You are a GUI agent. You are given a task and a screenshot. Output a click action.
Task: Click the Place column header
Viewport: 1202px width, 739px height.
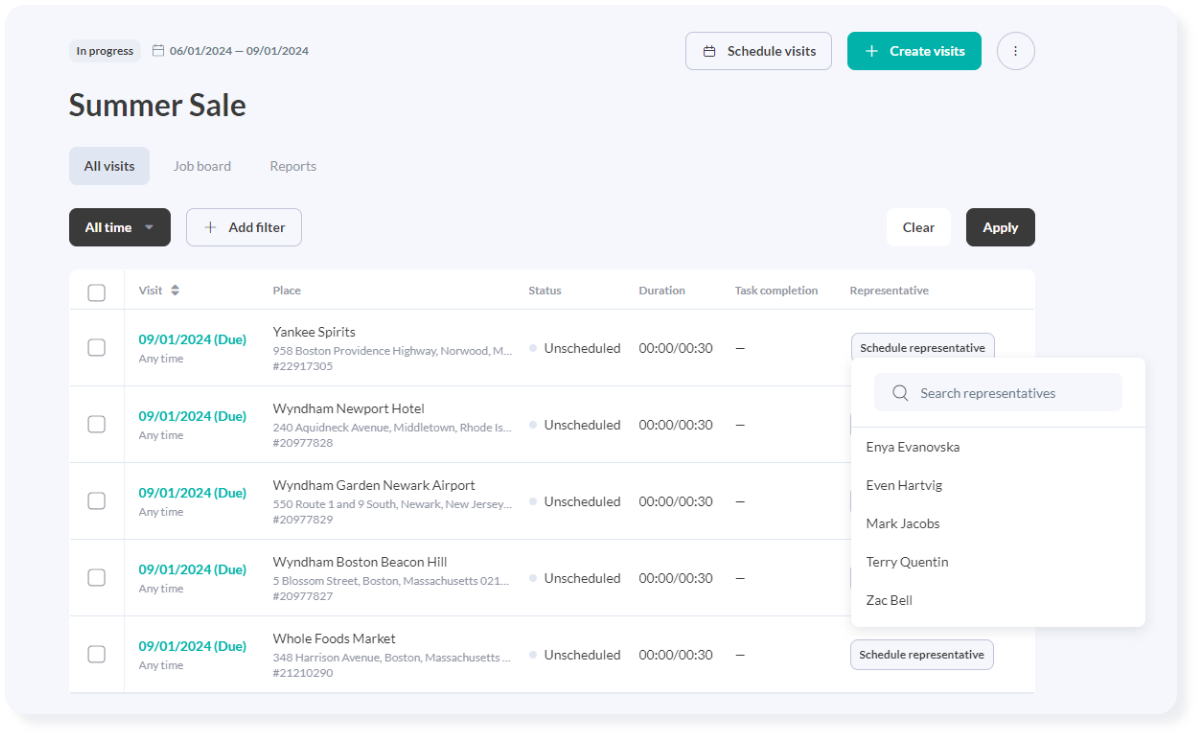pyautogui.click(x=287, y=291)
